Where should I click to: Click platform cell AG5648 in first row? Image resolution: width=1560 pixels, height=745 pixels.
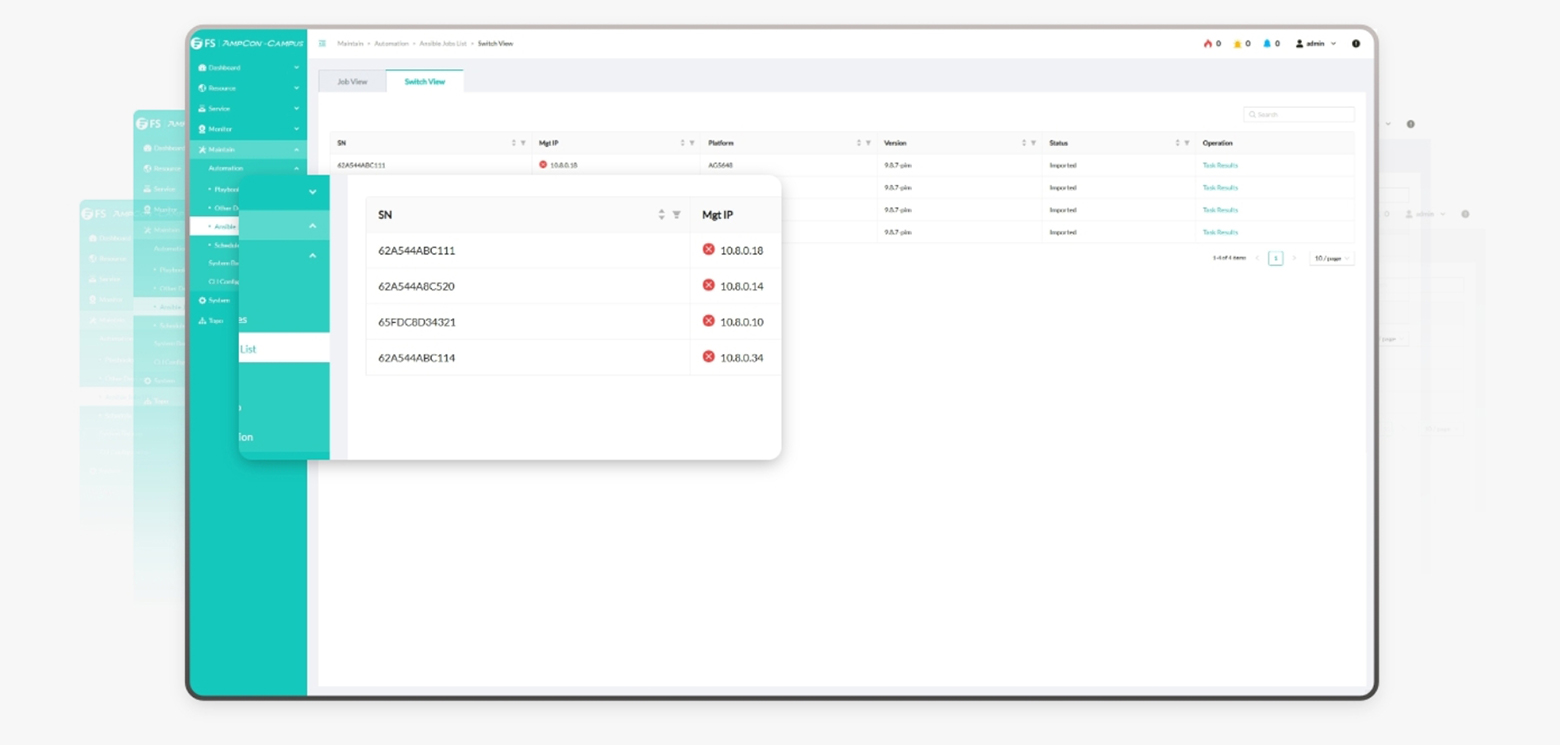click(720, 165)
